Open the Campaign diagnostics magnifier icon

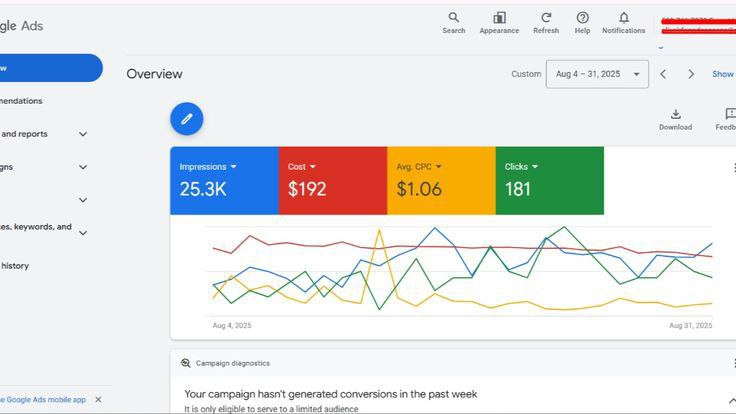[x=185, y=363]
